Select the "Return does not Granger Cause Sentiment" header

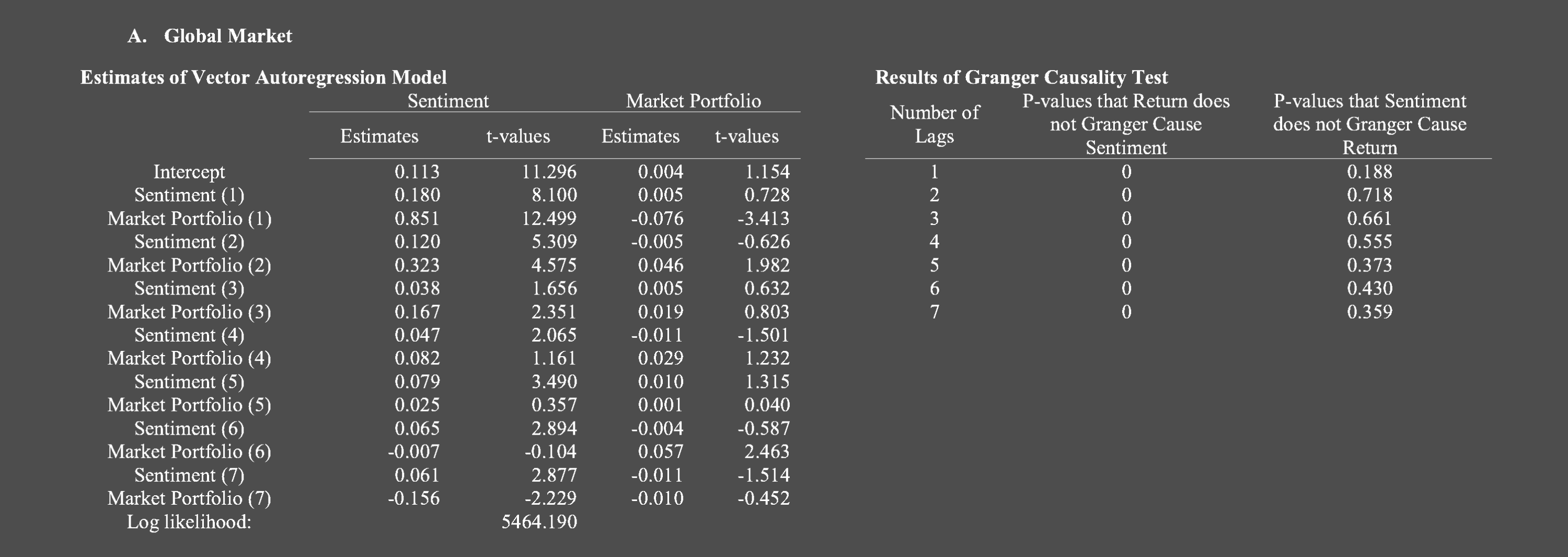pos(1125,124)
